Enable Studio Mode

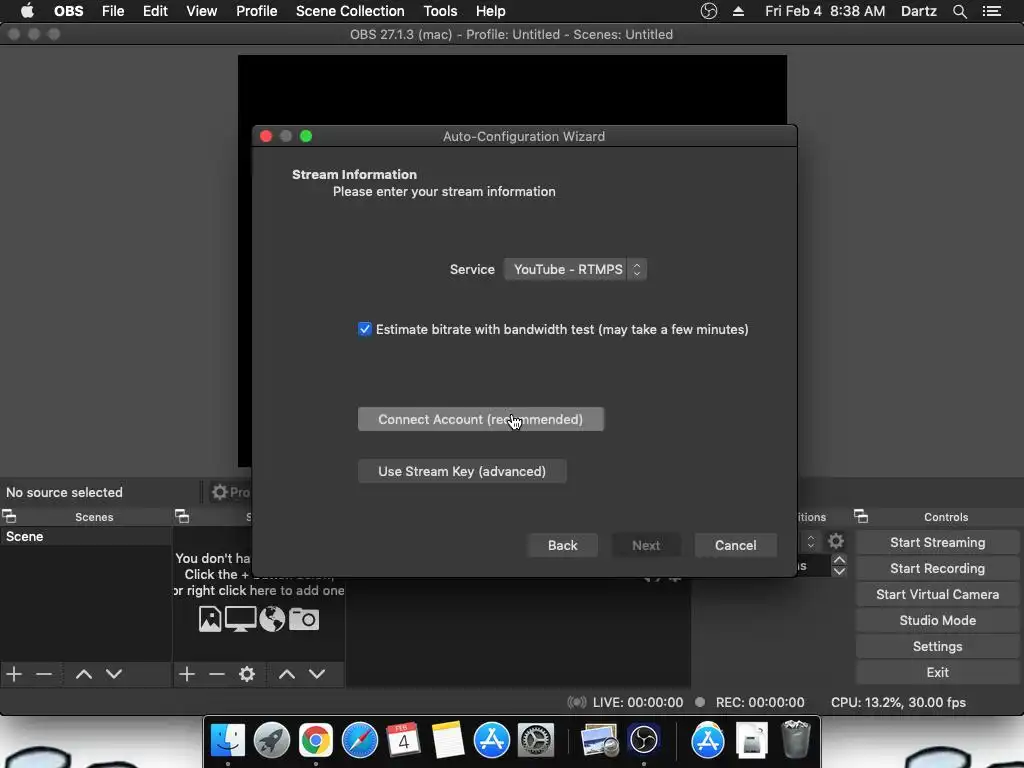937,620
